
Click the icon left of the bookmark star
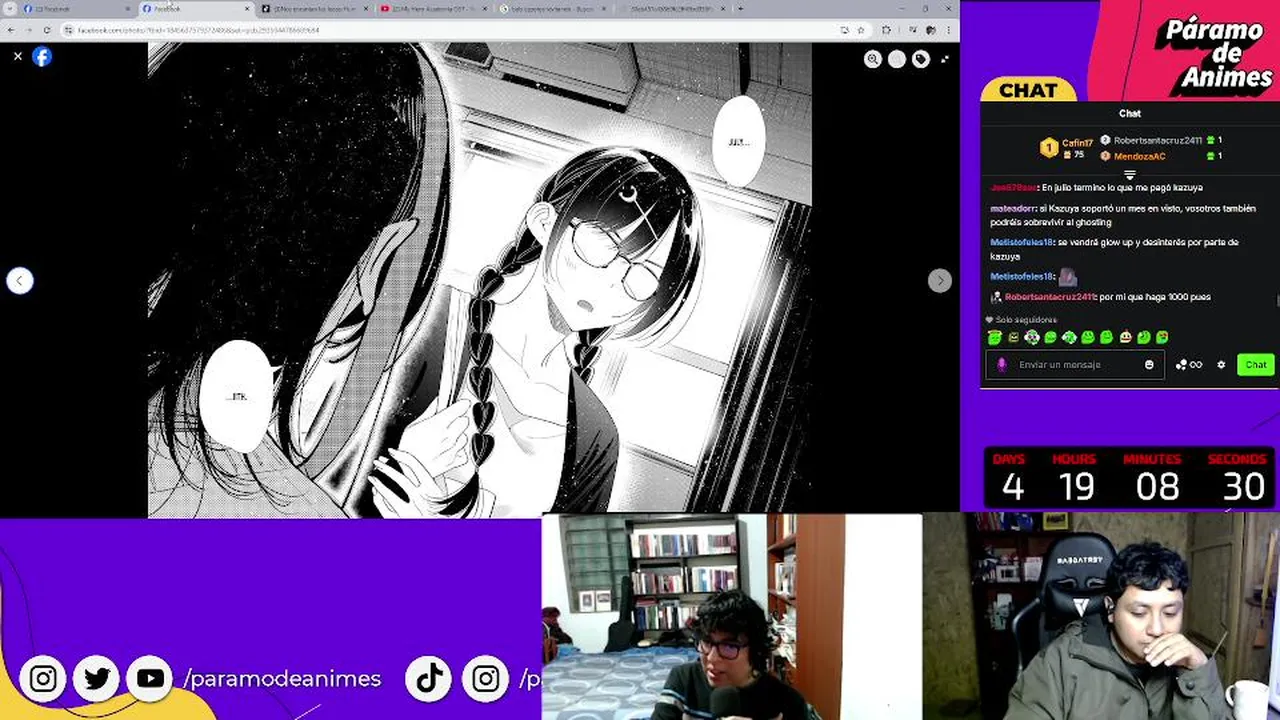845,30
